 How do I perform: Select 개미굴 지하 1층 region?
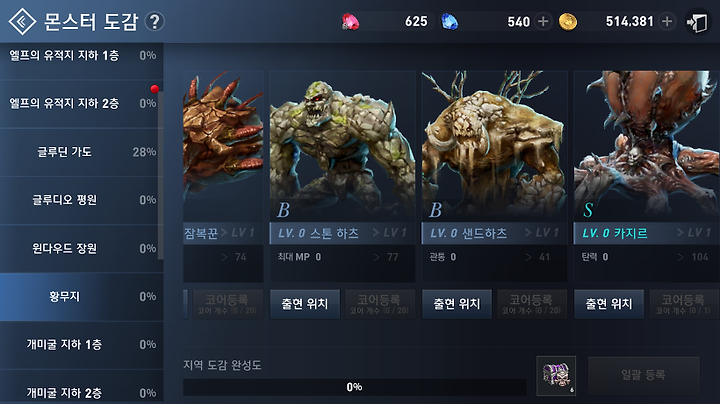(x=82, y=345)
